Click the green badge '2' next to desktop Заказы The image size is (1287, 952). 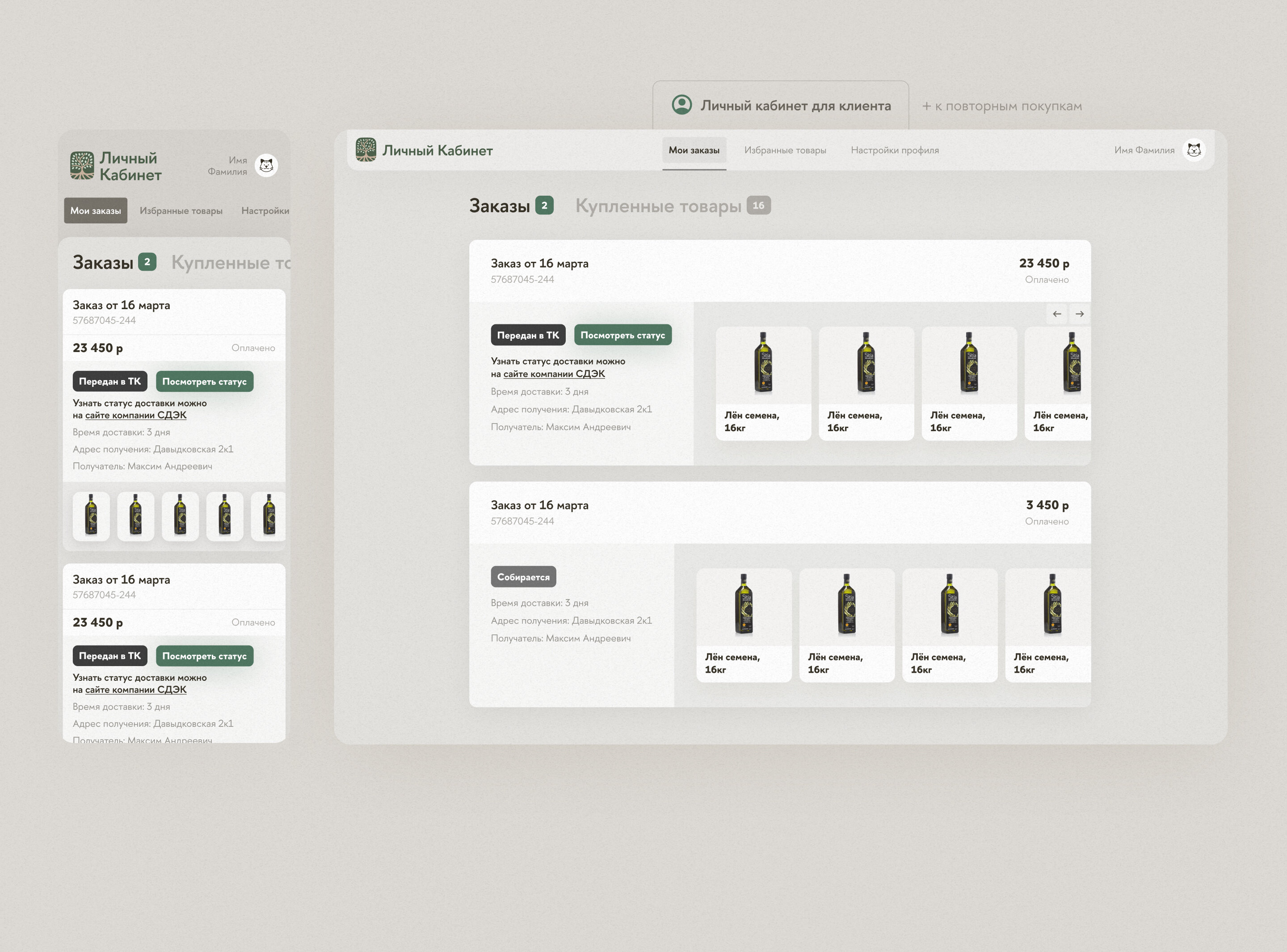(x=544, y=205)
